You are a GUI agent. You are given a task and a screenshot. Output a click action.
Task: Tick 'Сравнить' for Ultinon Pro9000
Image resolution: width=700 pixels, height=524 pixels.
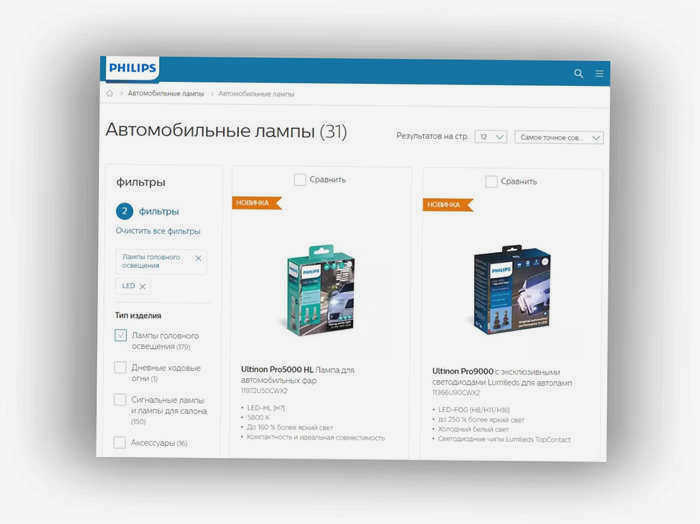pos(491,181)
